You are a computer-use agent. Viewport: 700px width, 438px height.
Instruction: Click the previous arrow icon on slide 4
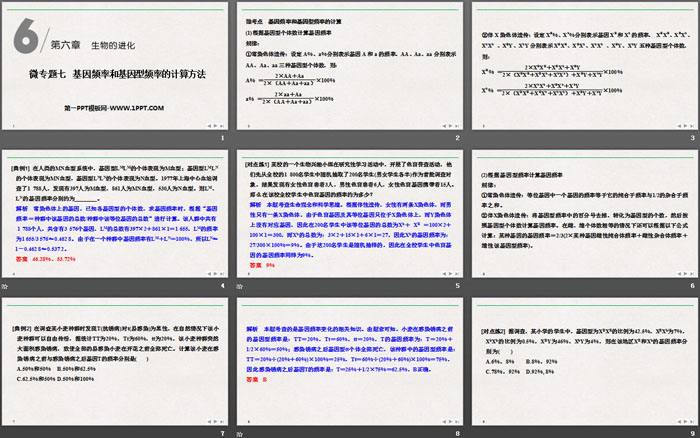point(209,274)
